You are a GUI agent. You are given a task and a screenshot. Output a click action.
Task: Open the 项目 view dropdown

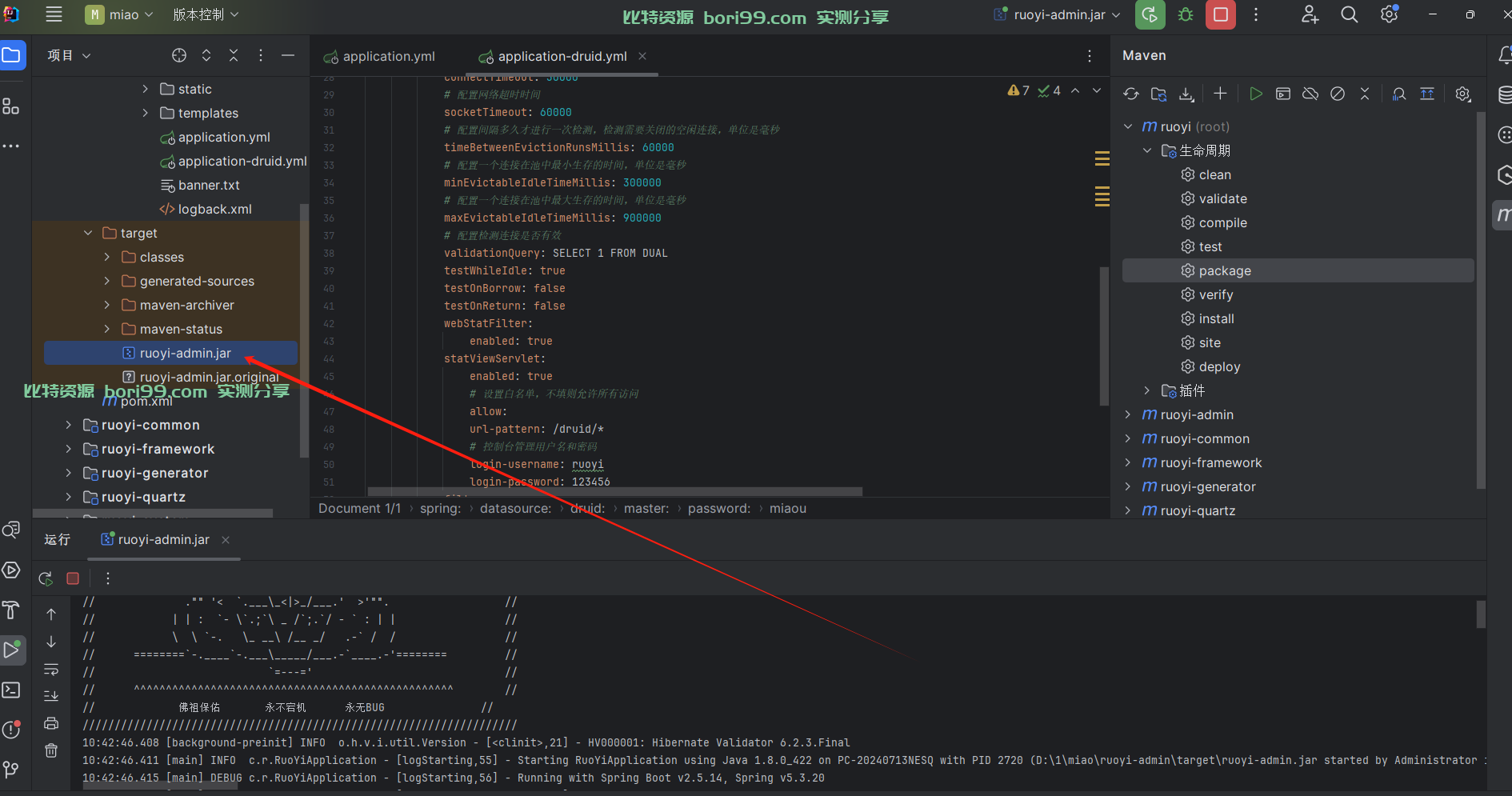69,55
